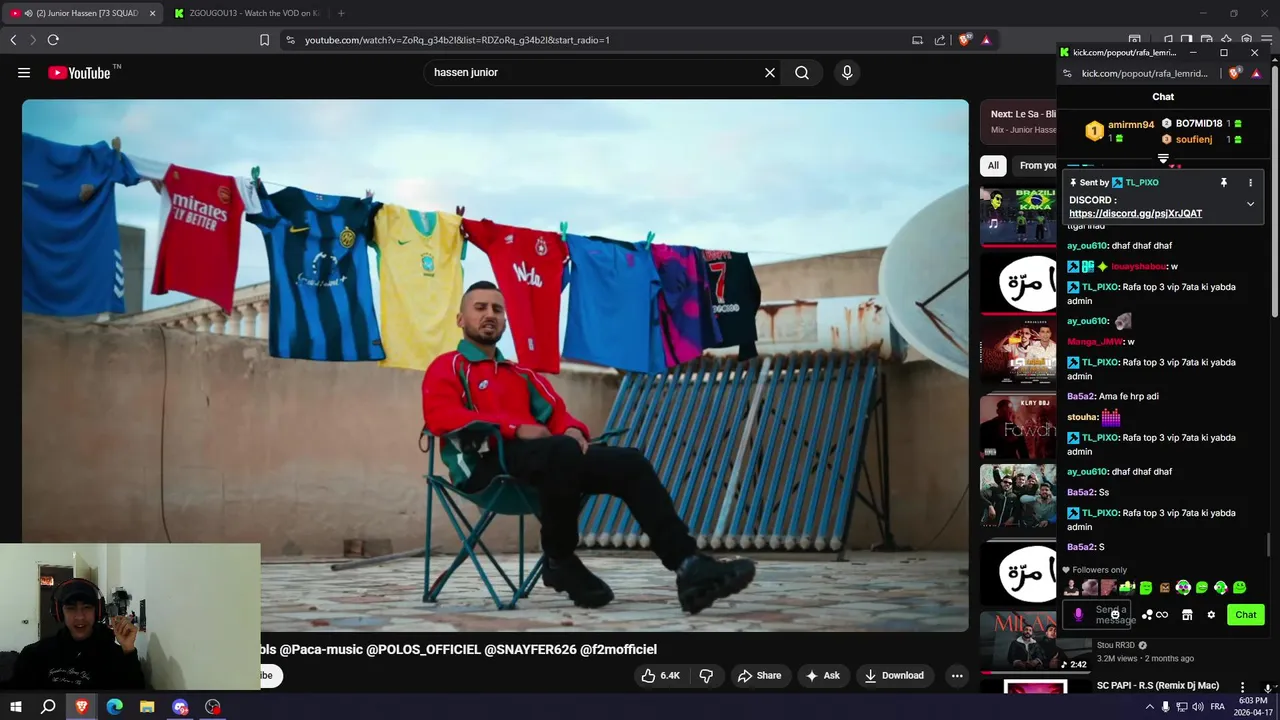Open Brave Rewards triangle in main window

pos(986,40)
